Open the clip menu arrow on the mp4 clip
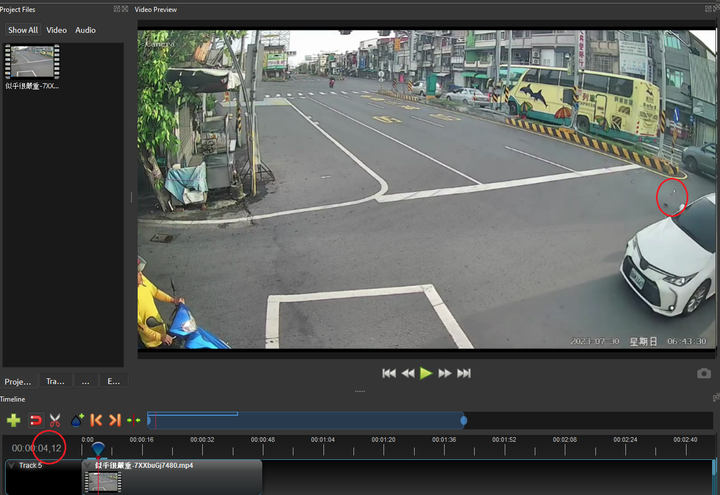The width and height of the screenshot is (720, 495). tap(89, 465)
